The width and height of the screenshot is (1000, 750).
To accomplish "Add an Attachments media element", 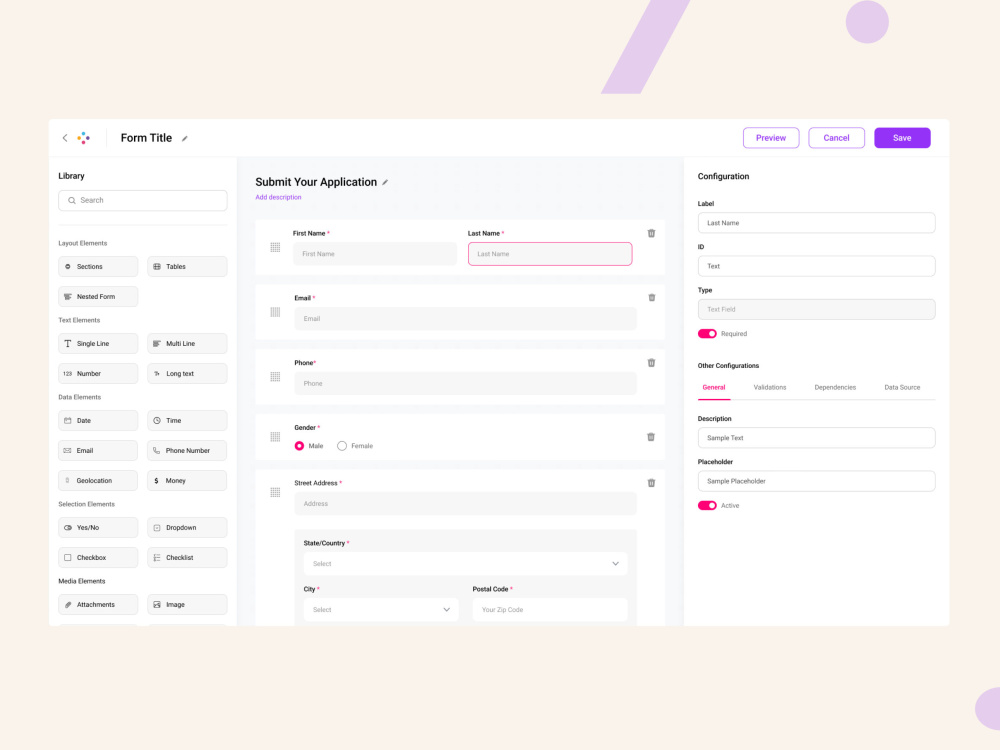I will click(98, 605).
